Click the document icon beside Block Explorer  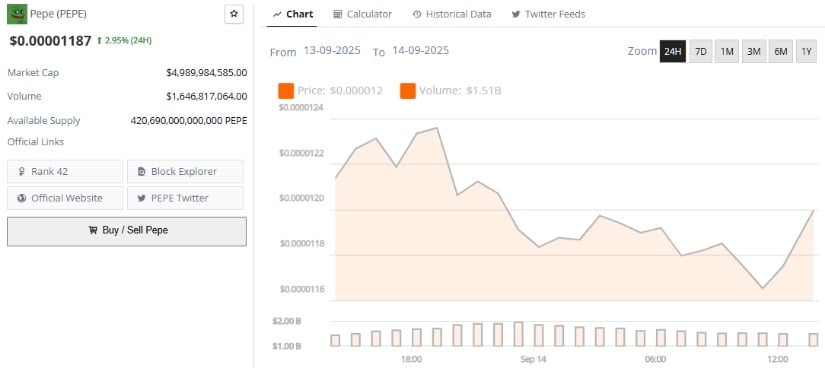click(142, 172)
